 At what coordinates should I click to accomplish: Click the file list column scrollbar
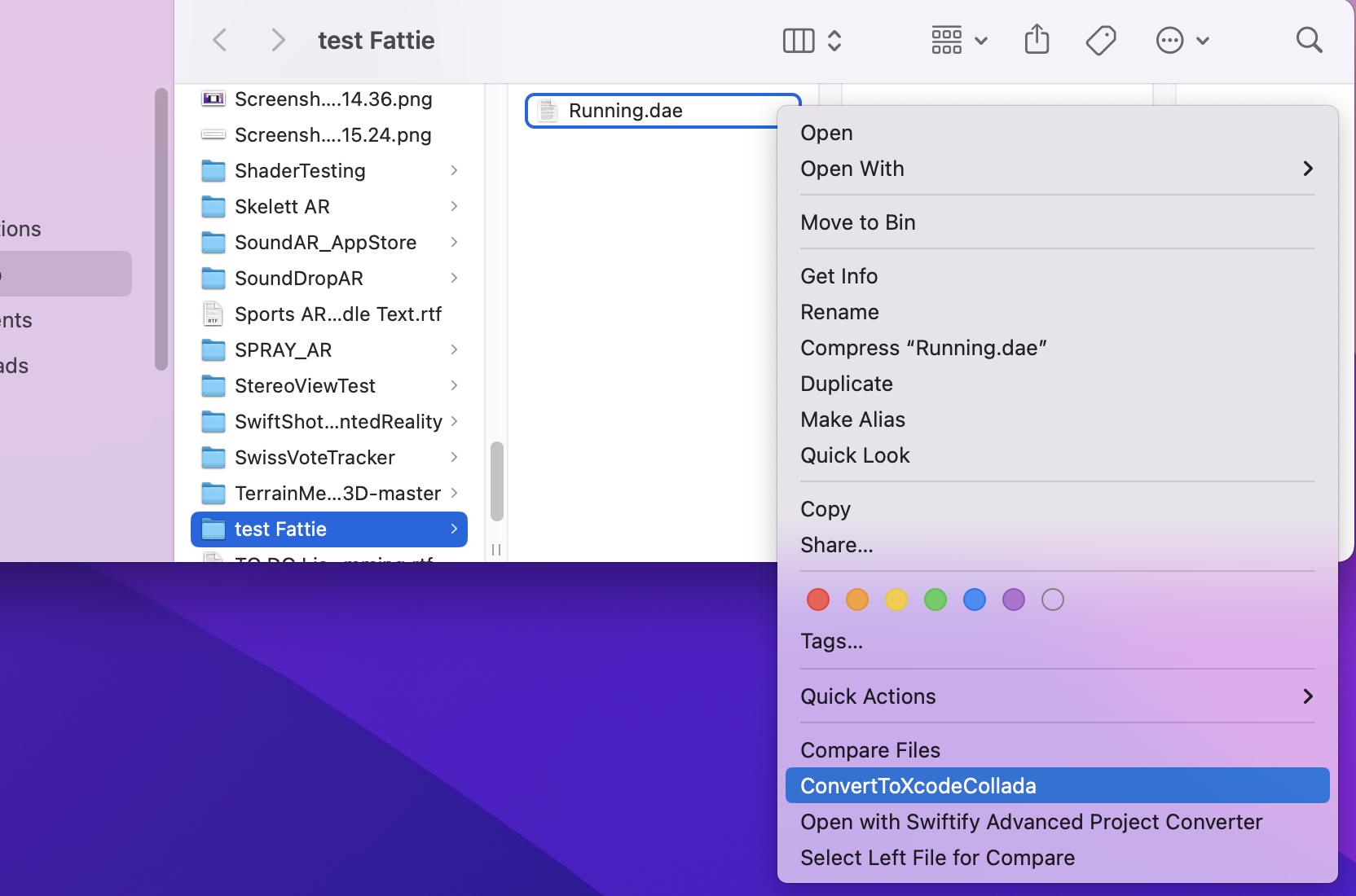[x=497, y=481]
